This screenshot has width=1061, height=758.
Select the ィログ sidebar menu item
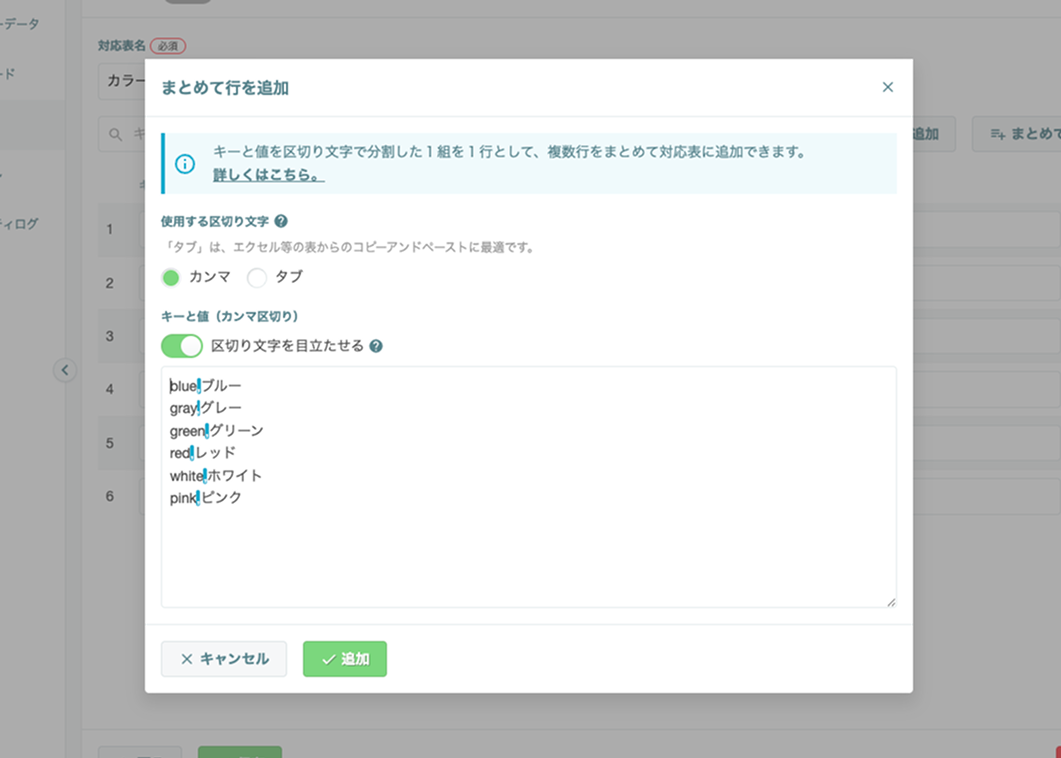19,224
